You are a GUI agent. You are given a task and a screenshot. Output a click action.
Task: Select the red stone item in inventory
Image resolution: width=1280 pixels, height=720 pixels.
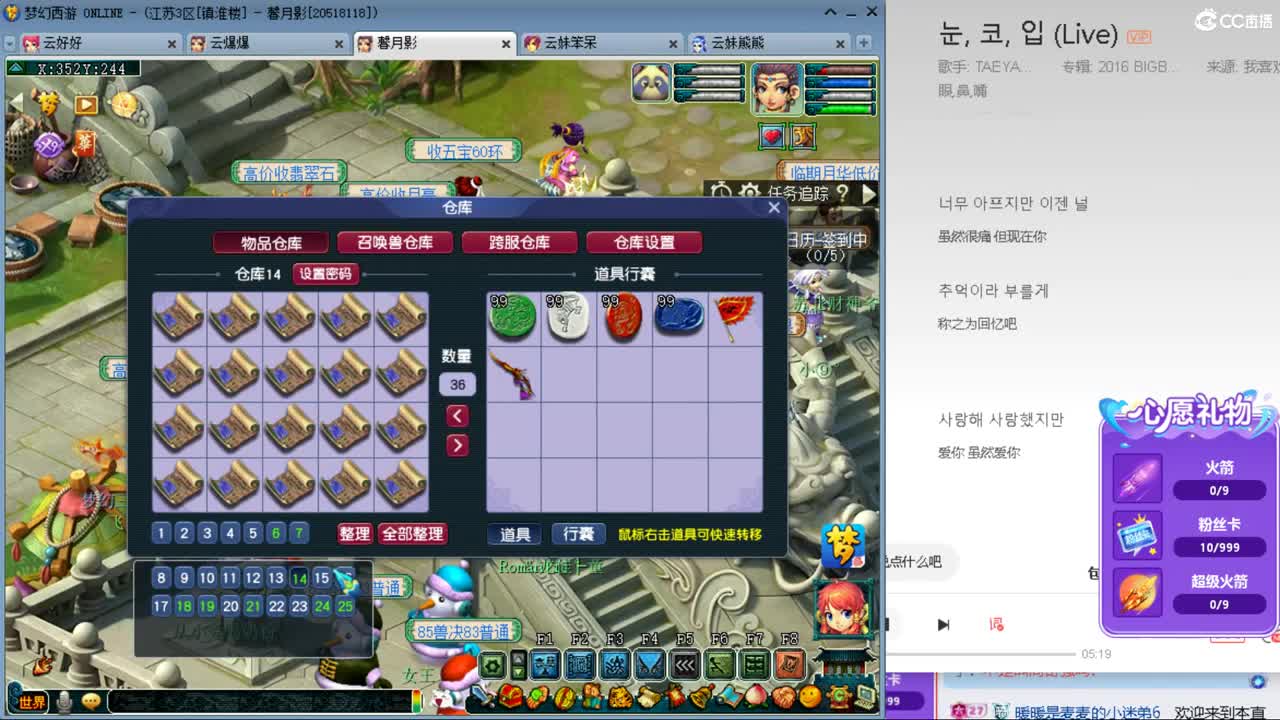click(x=623, y=319)
